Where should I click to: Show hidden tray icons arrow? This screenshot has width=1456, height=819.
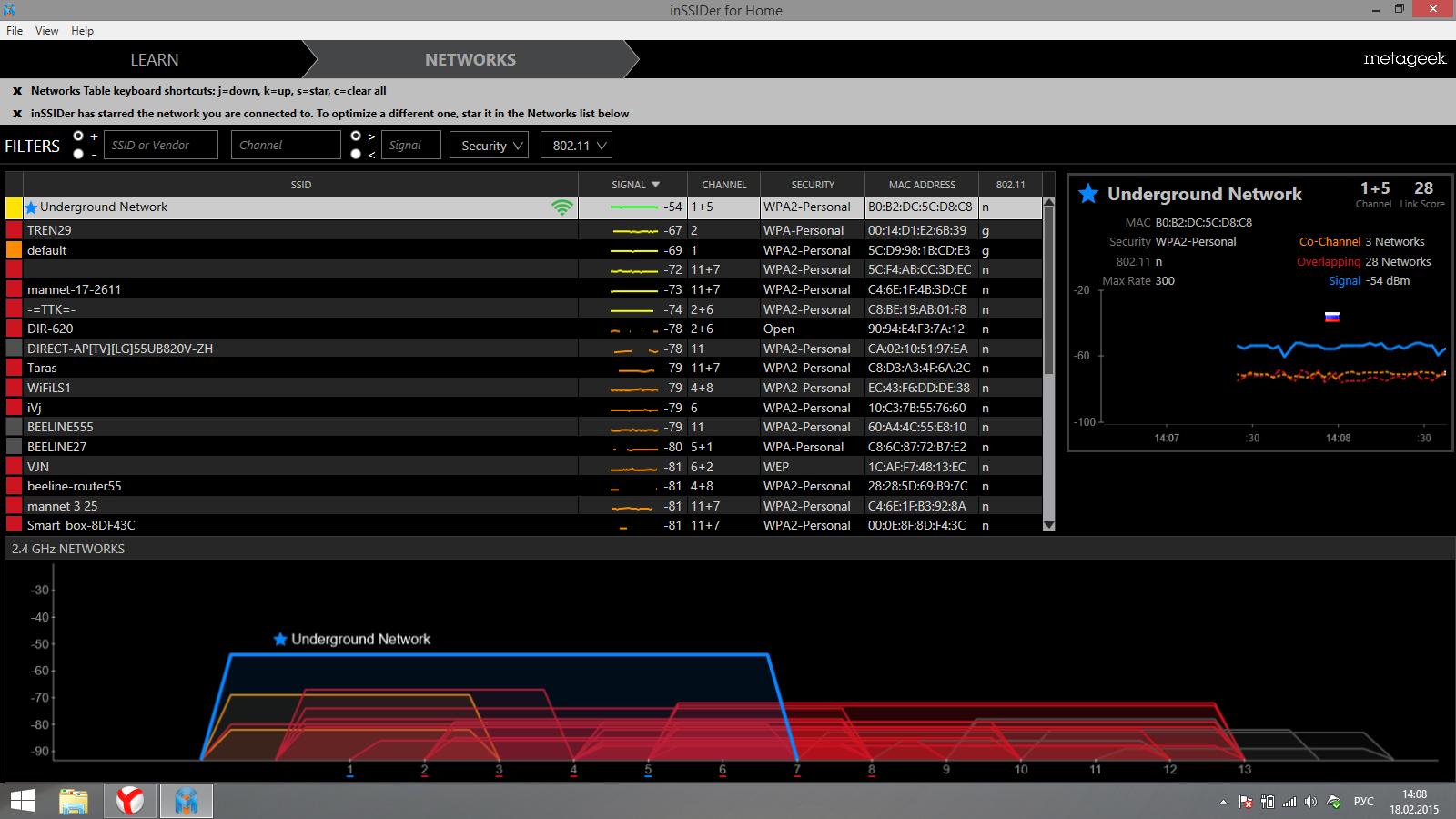point(1223,802)
